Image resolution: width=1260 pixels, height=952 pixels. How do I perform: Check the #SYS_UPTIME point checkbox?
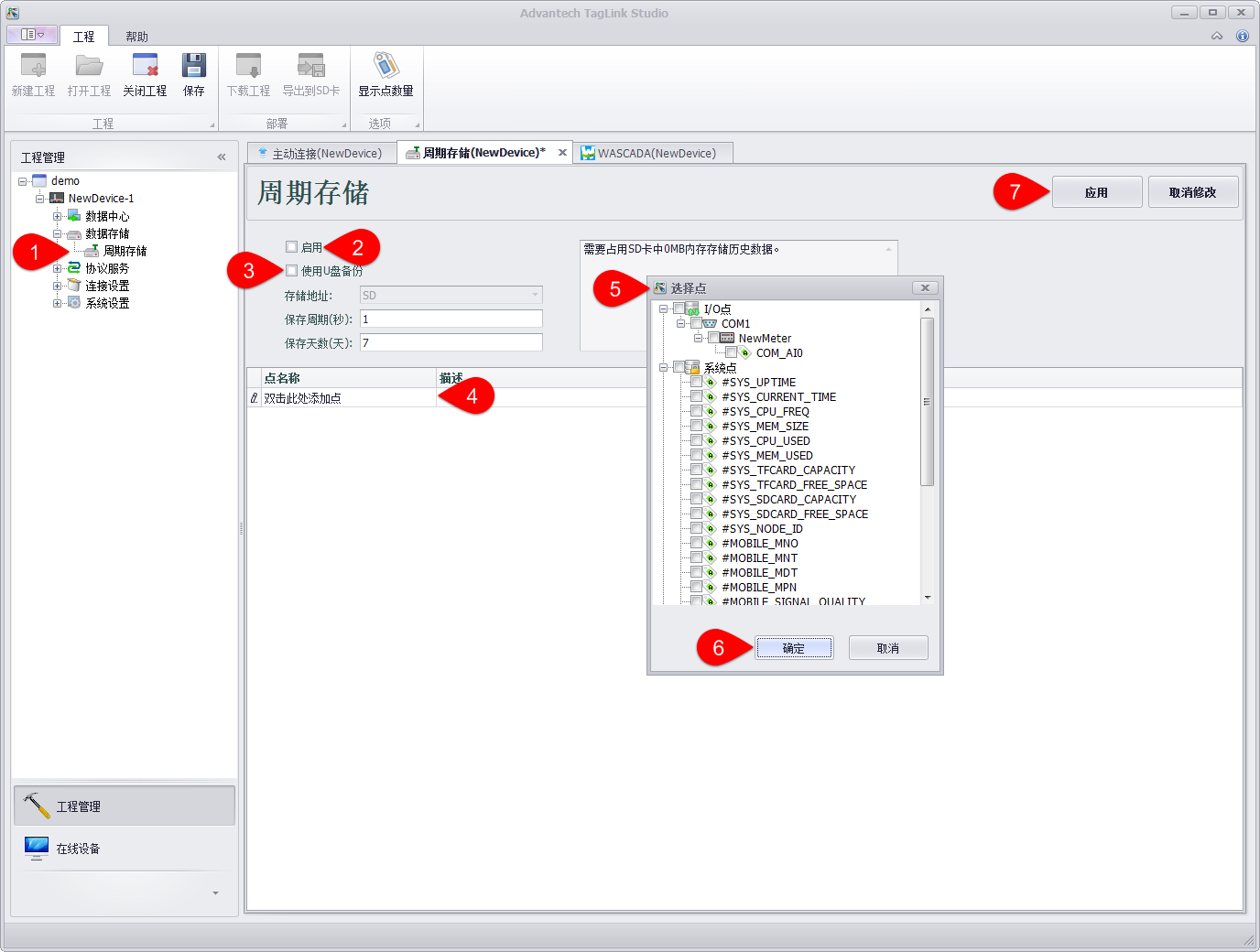[697, 383]
